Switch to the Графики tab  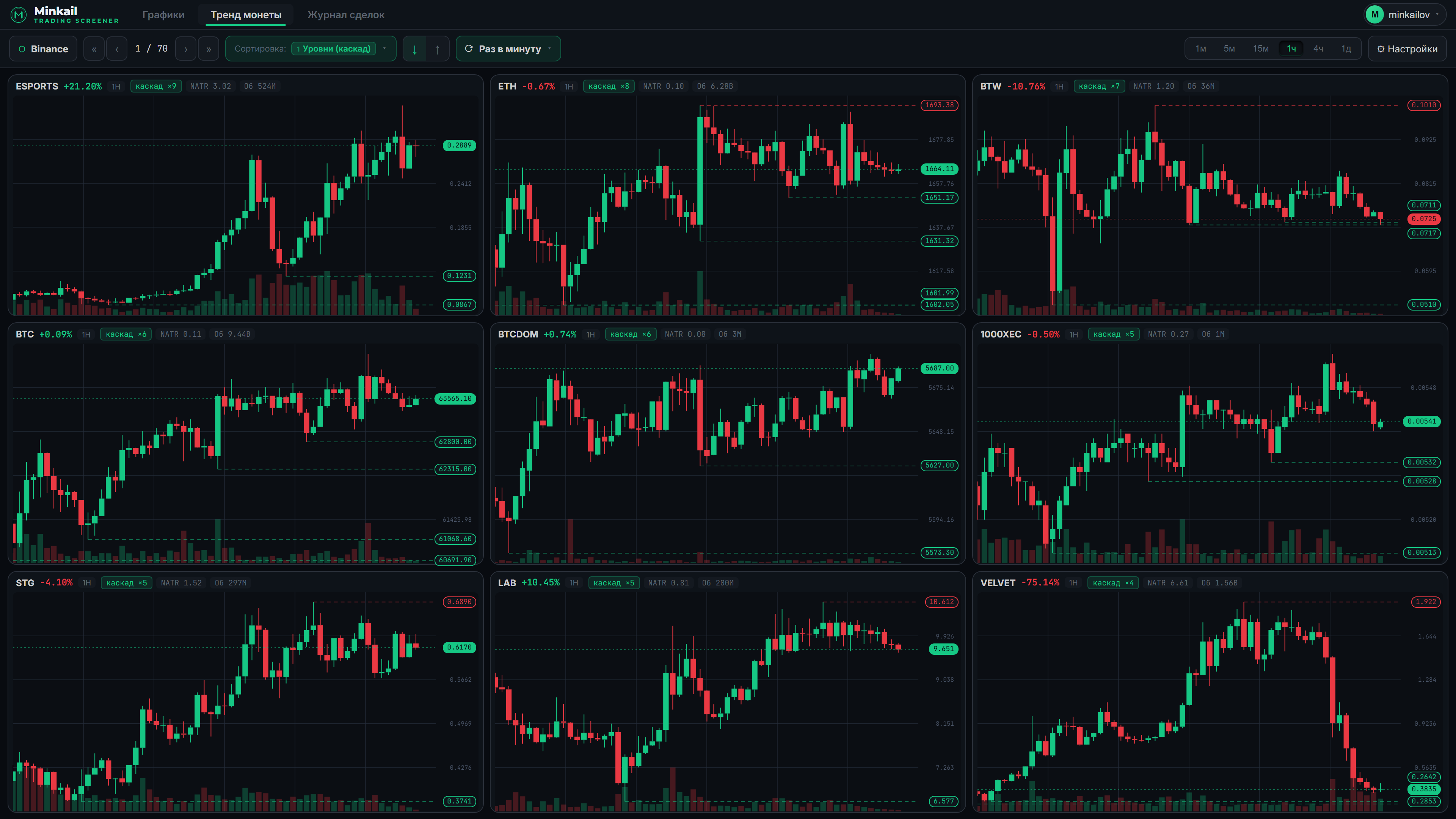pos(163,15)
